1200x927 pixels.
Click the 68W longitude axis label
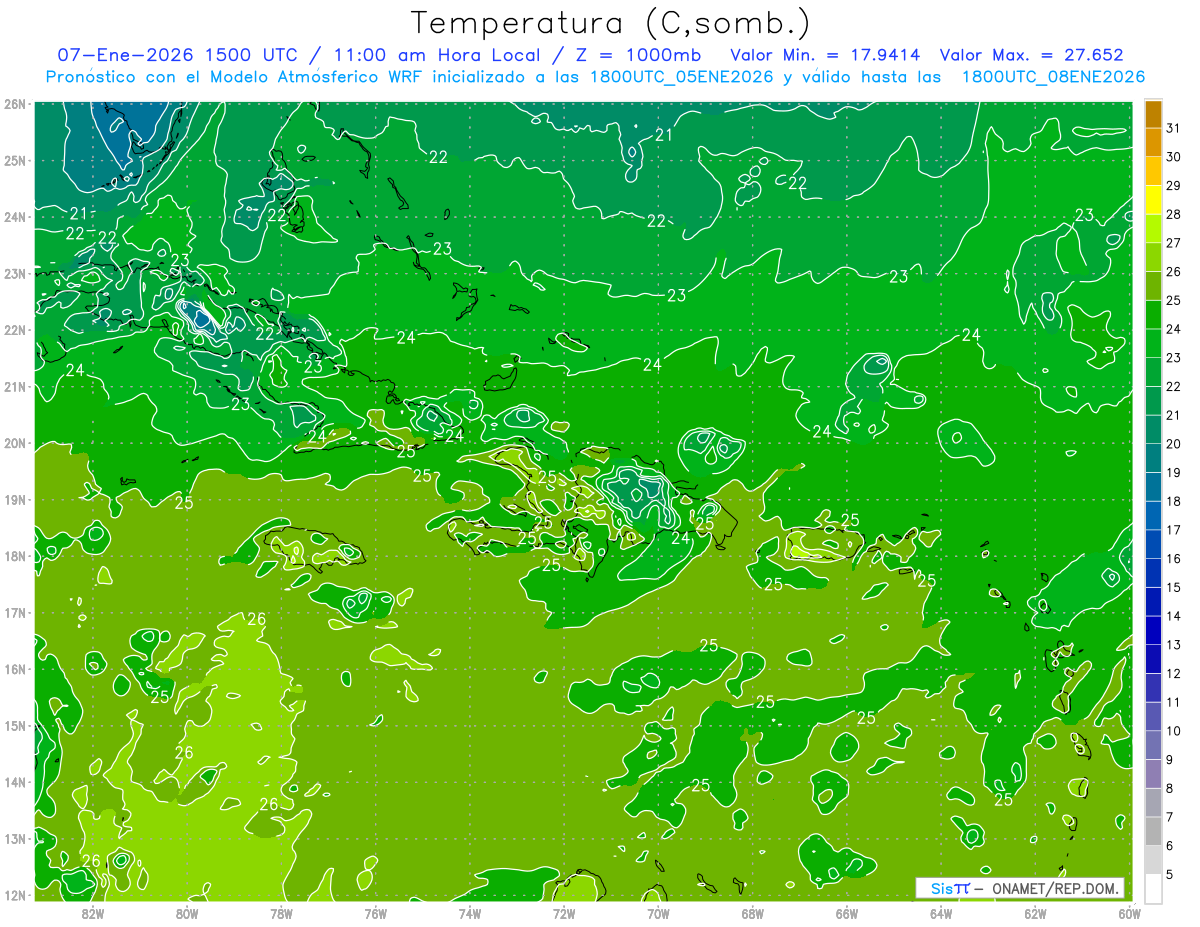click(752, 914)
